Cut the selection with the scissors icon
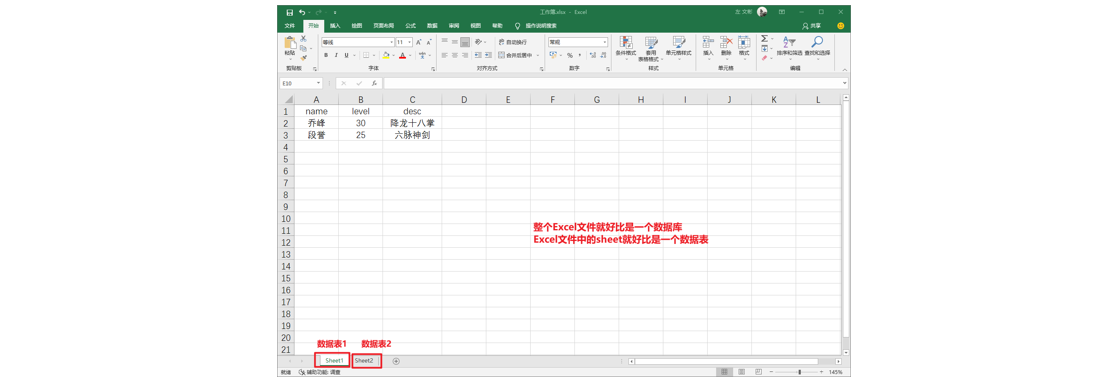The image size is (1110, 386). (304, 38)
